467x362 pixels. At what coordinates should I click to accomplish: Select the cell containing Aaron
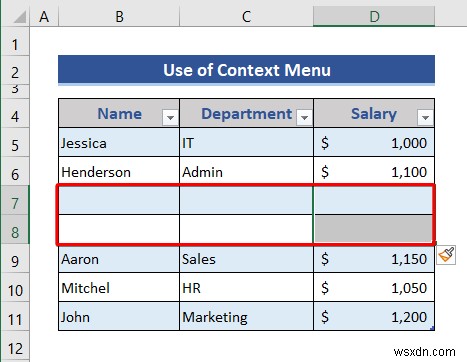[119, 259]
